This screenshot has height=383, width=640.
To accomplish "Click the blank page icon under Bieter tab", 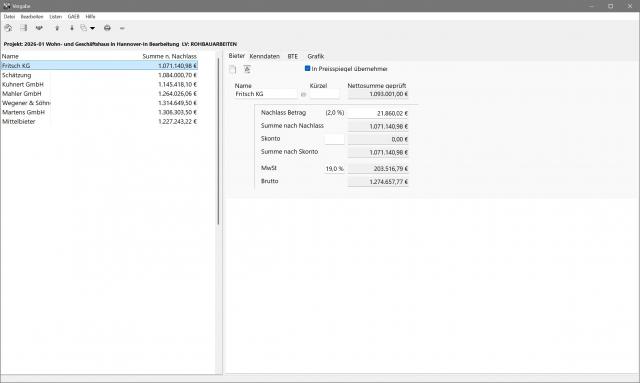I will click(233, 69).
